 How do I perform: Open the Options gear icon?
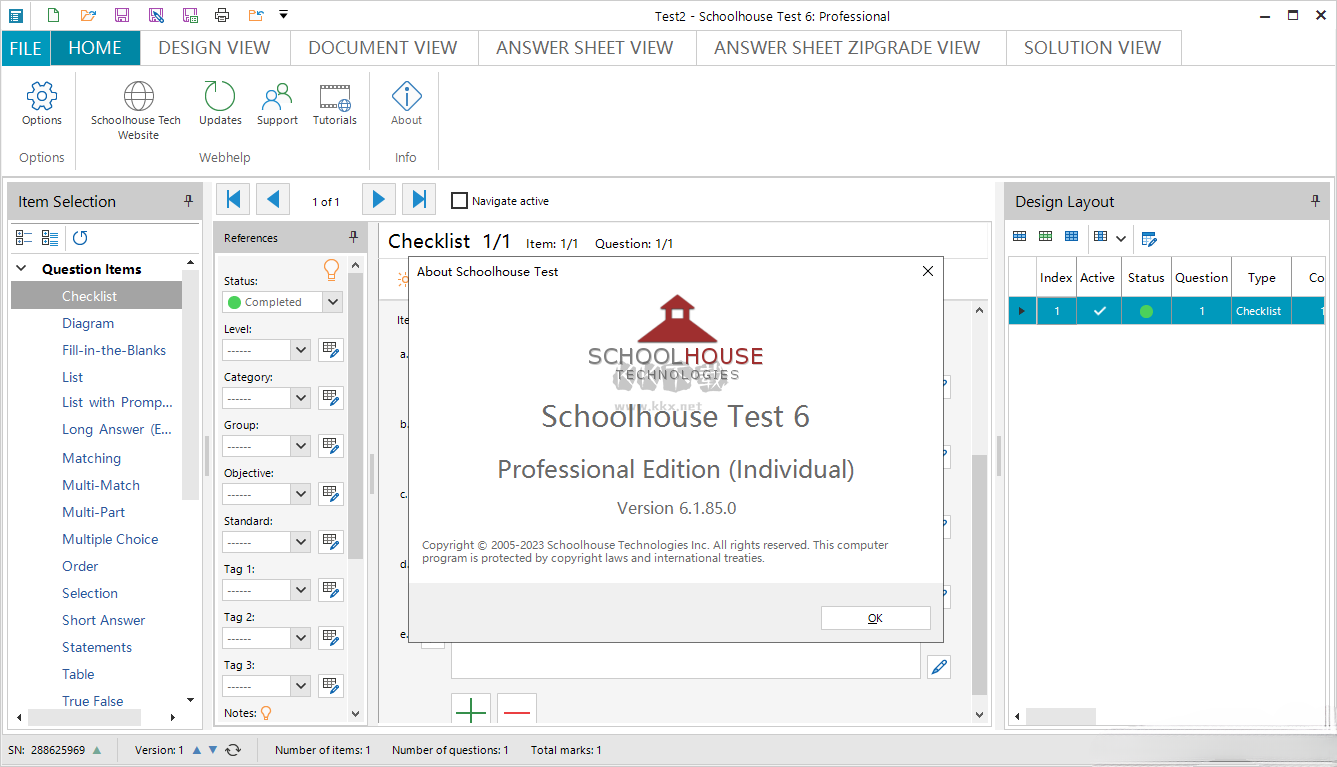pyautogui.click(x=42, y=97)
